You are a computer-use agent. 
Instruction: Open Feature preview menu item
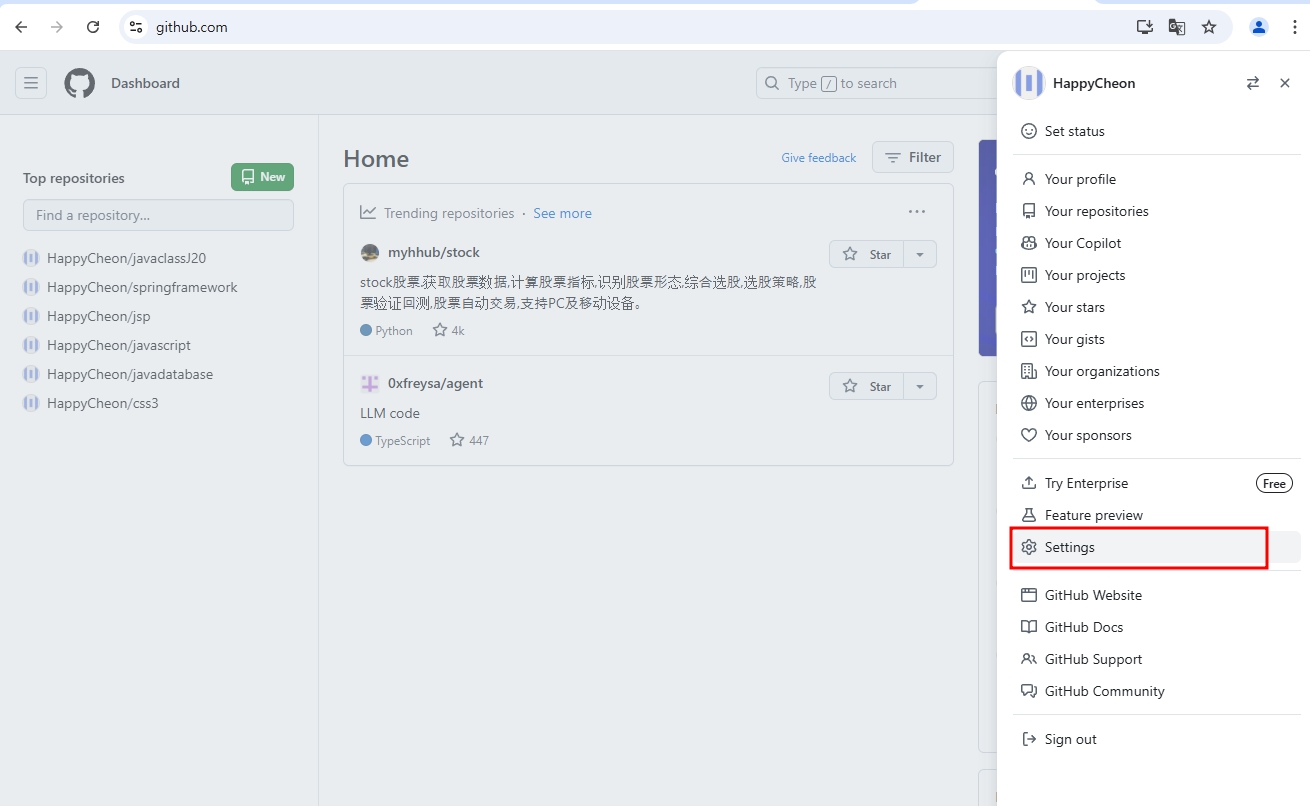(x=1157, y=515)
